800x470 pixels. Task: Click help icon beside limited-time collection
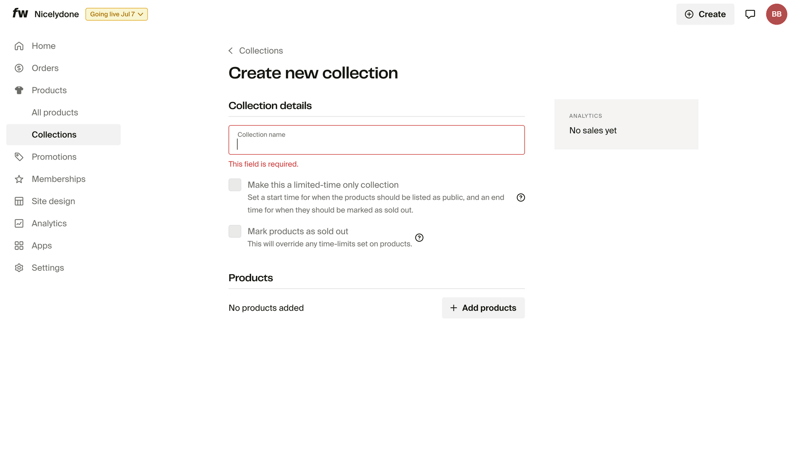(x=520, y=198)
